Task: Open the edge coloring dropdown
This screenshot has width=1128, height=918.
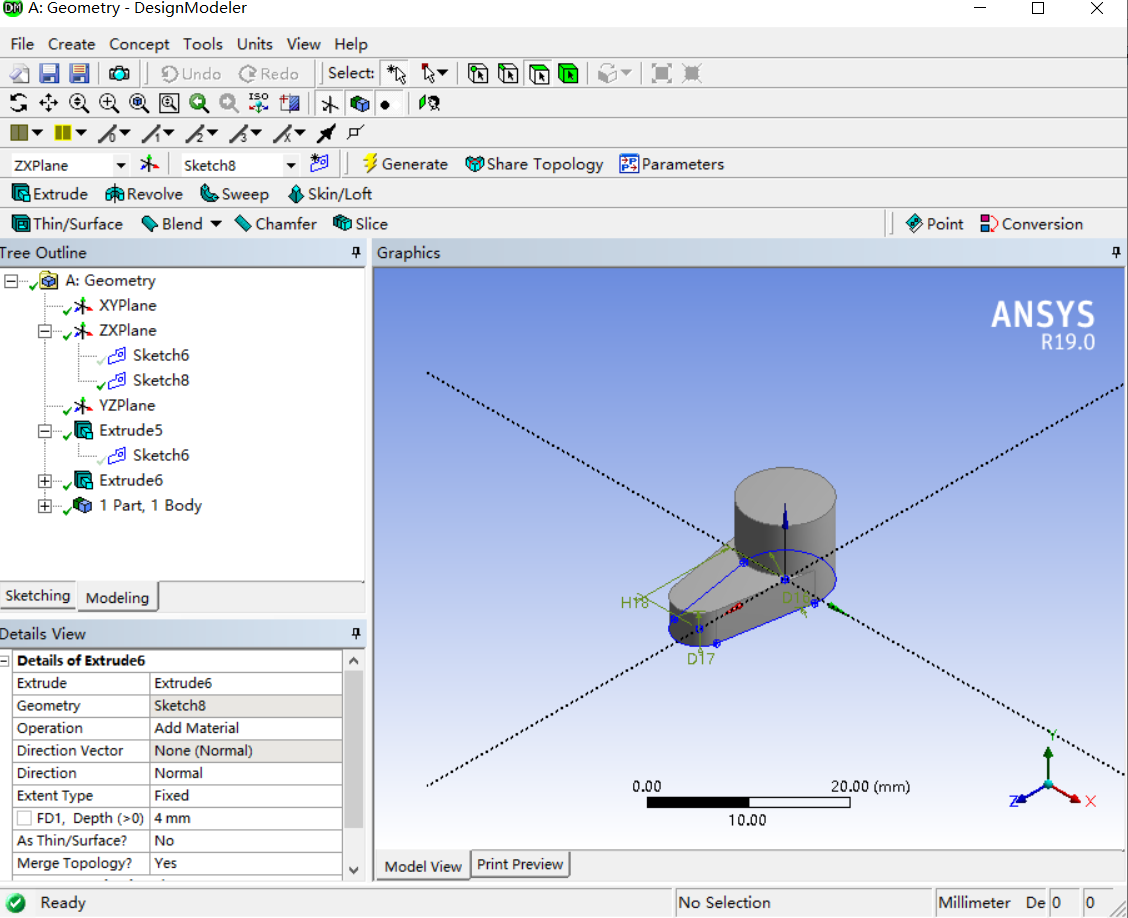Action: tap(81, 133)
